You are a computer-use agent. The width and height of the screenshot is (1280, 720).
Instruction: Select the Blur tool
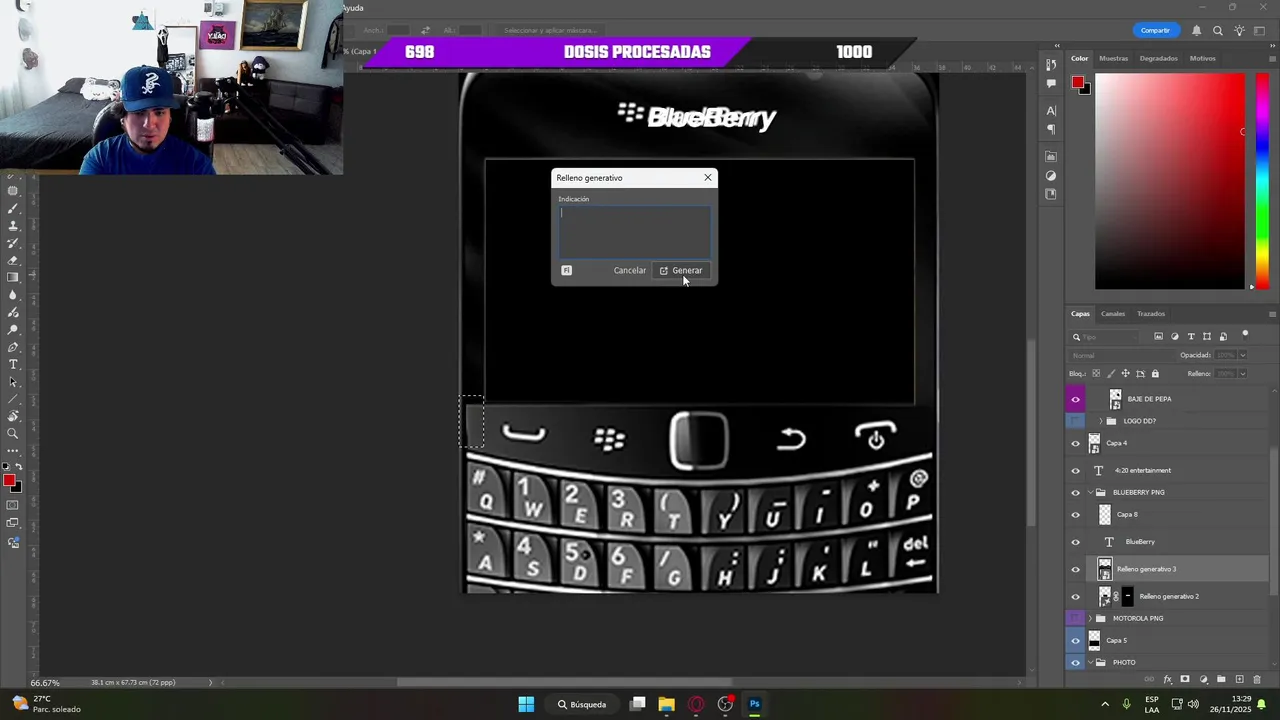pos(13,295)
